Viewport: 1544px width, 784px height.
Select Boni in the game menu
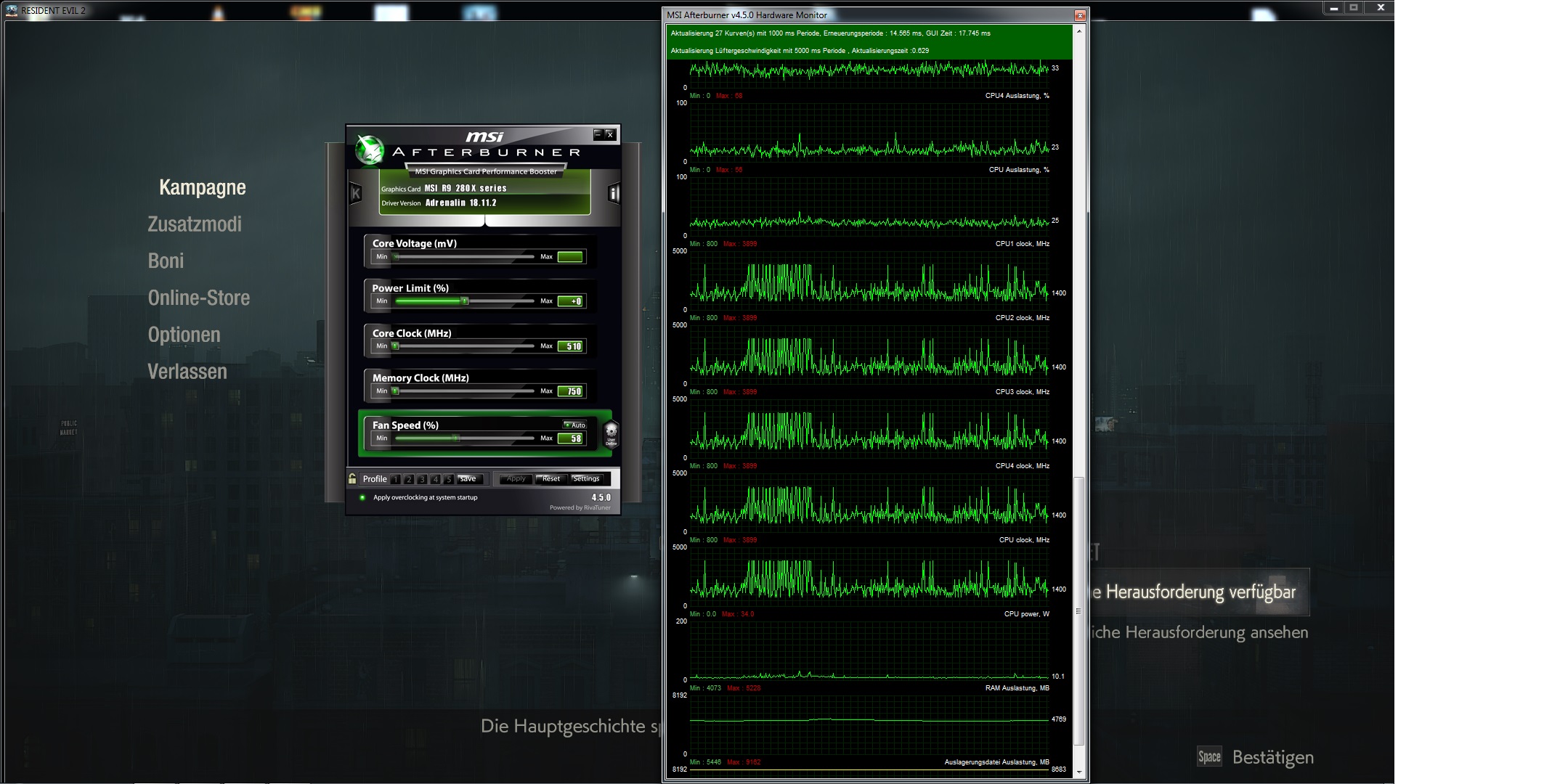pos(166,261)
